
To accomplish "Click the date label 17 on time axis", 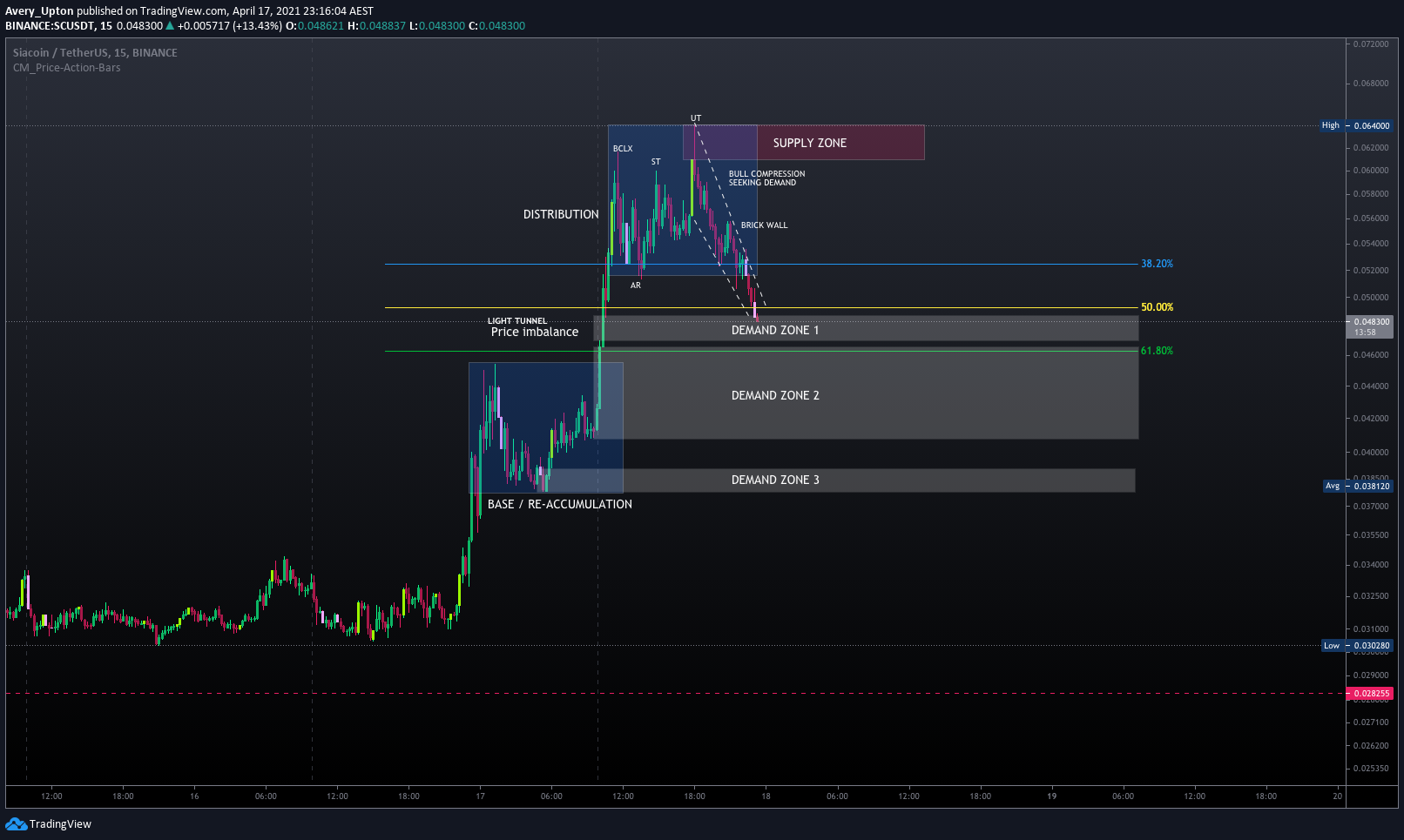I will [480, 796].
